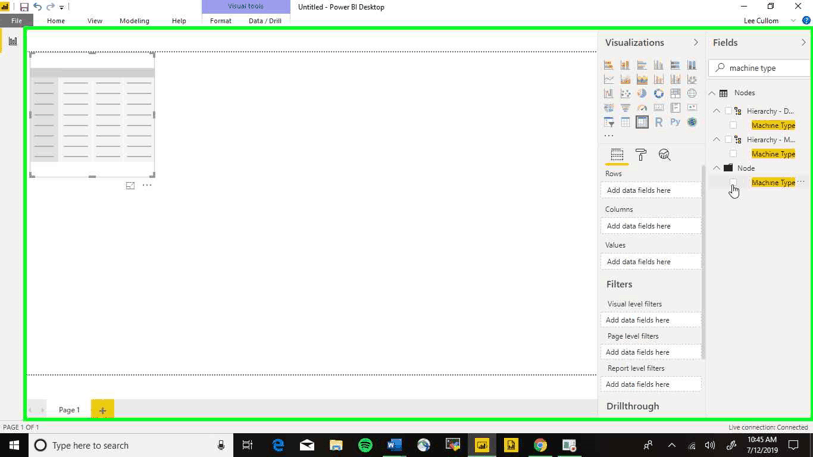Select the Clustered bar chart visualization
This screenshot has width=814, height=459.
[x=642, y=65]
